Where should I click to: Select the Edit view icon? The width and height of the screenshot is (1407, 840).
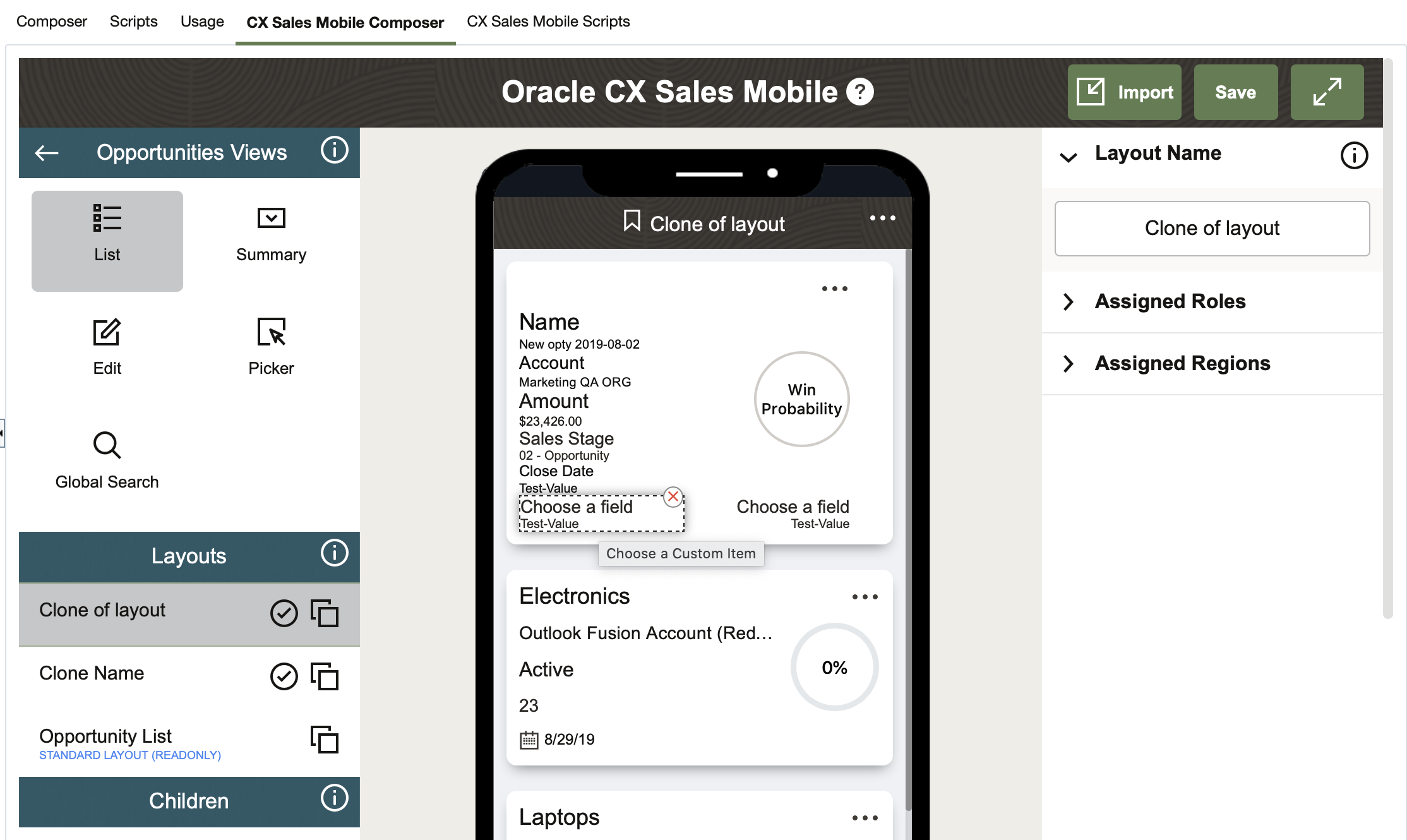coord(107,333)
